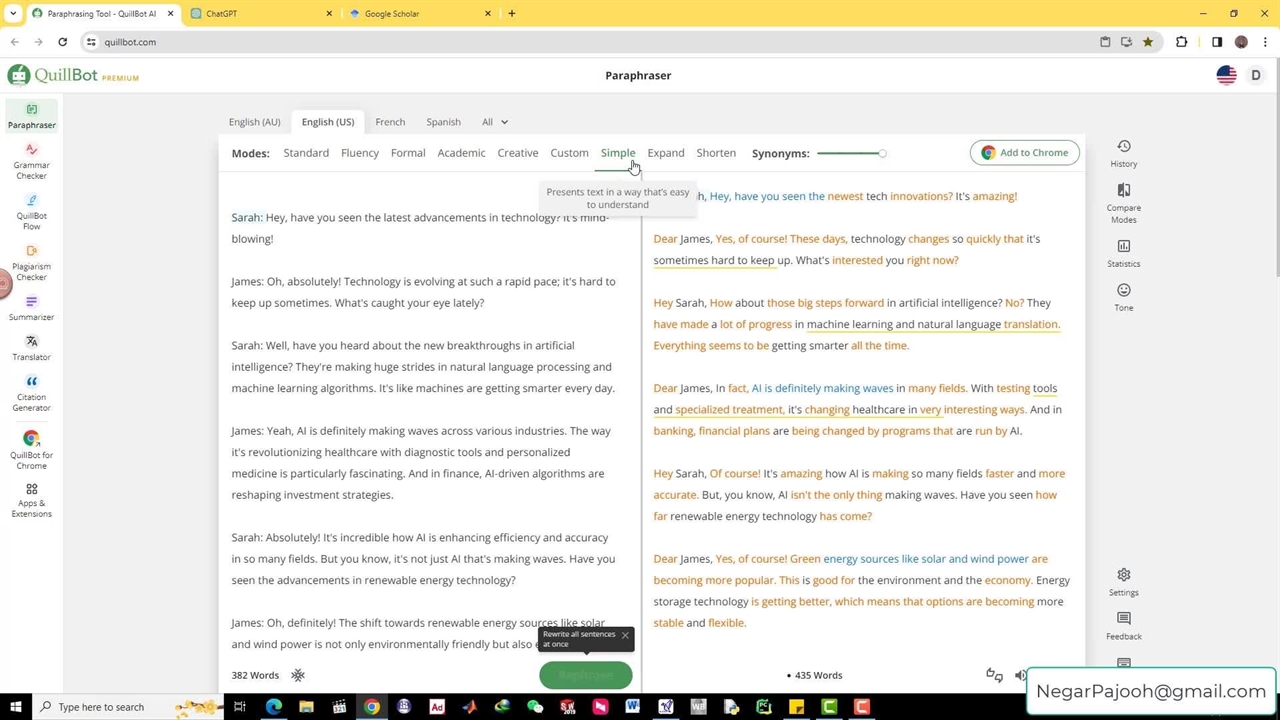The width and height of the screenshot is (1280, 720).
Task: Open the History panel
Action: point(1123,153)
